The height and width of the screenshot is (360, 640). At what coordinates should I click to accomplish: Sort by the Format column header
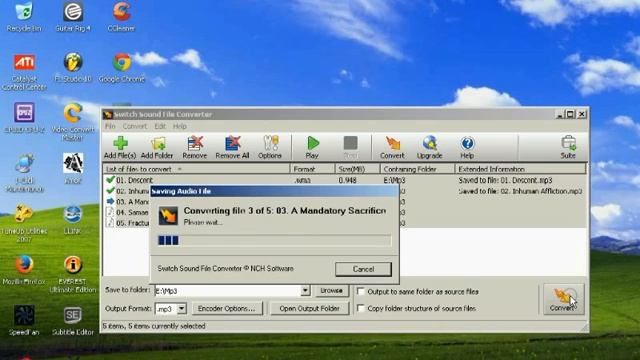pyautogui.click(x=312, y=169)
